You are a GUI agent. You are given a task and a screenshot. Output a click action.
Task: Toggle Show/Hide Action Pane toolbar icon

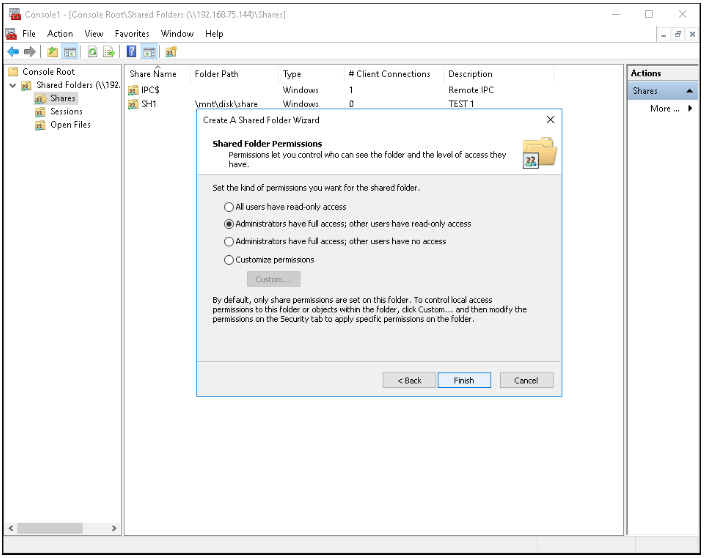tap(149, 52)
